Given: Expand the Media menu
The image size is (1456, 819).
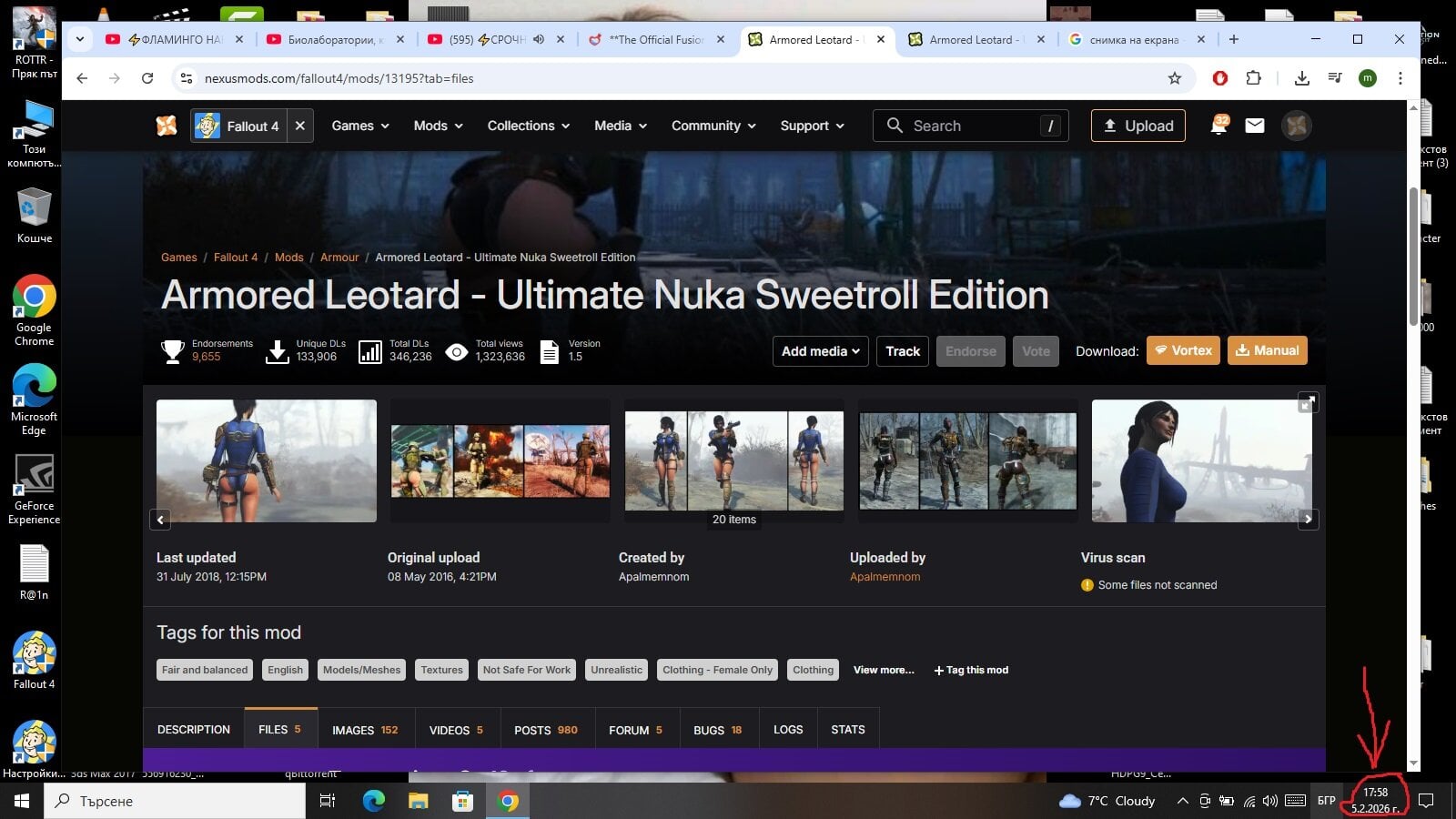Looking at the screenshot, I should 621,126.
